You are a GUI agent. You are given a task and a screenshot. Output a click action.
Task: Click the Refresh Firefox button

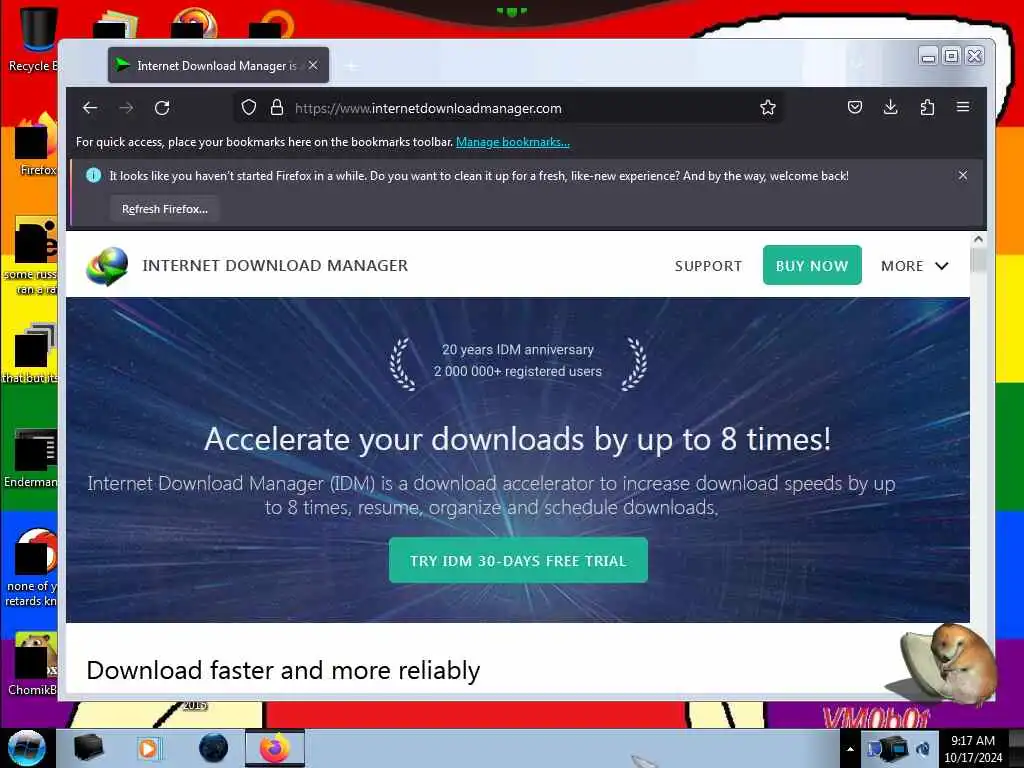coord(165,209)
